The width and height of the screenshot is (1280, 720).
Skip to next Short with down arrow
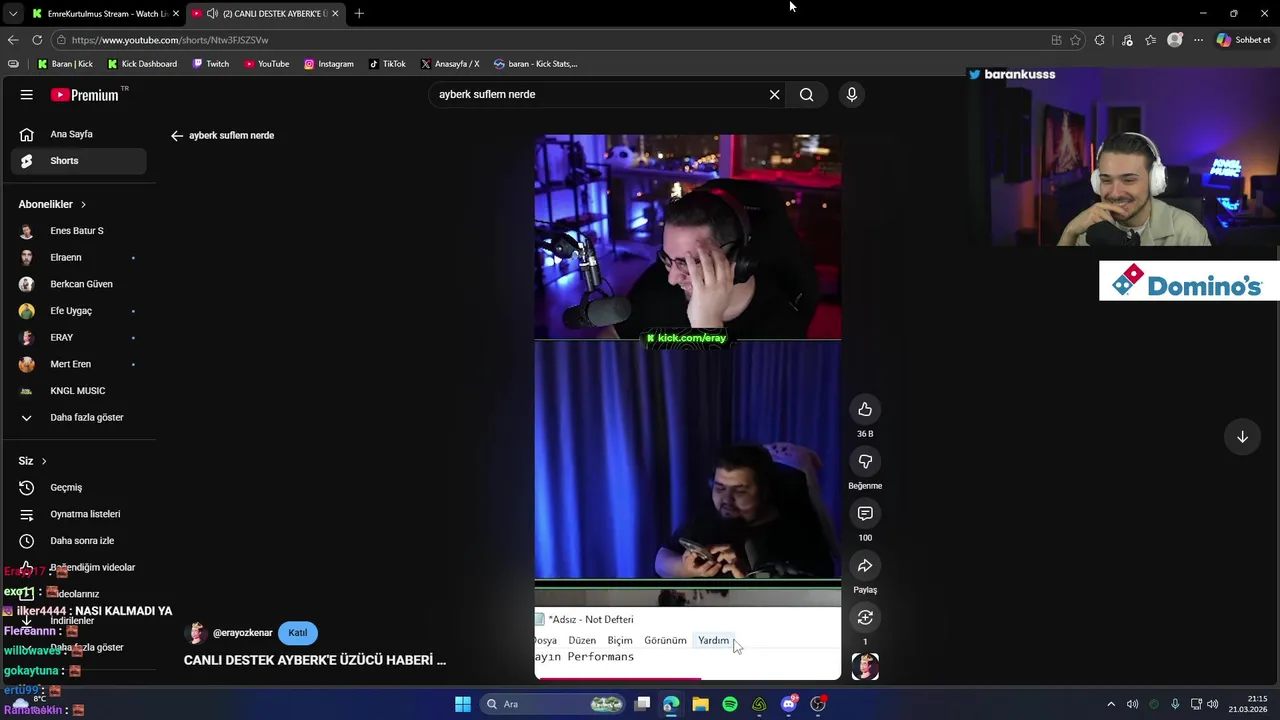point(1242,437)
